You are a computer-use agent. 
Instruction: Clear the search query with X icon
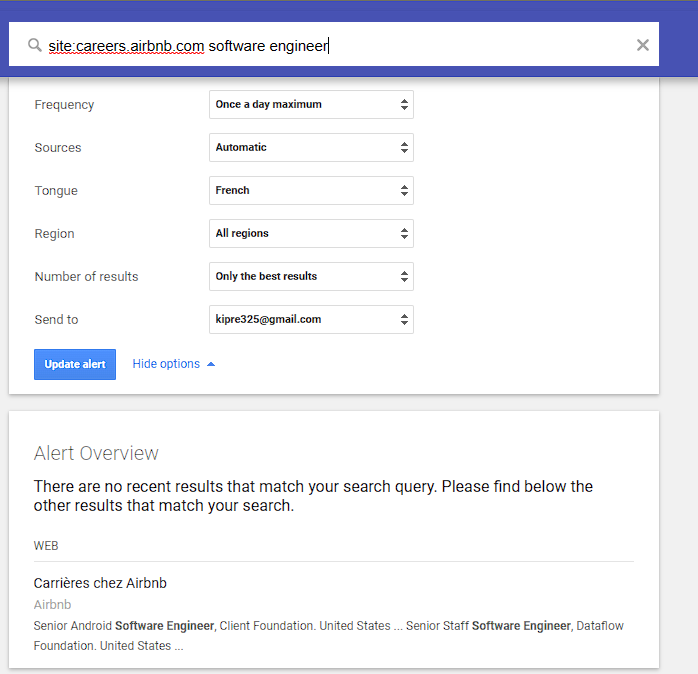pos(642,45)
